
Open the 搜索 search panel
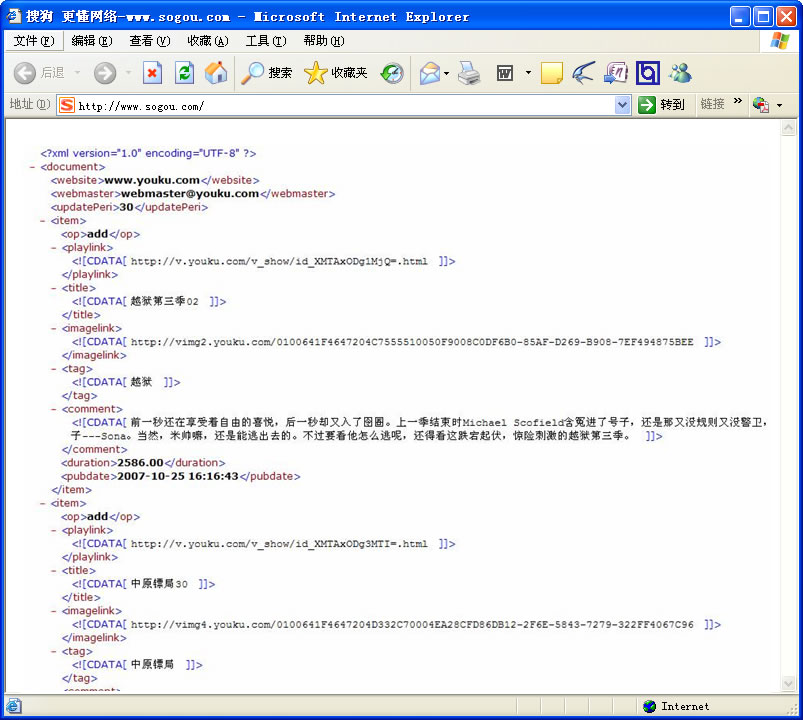click(x=267, y=73)
